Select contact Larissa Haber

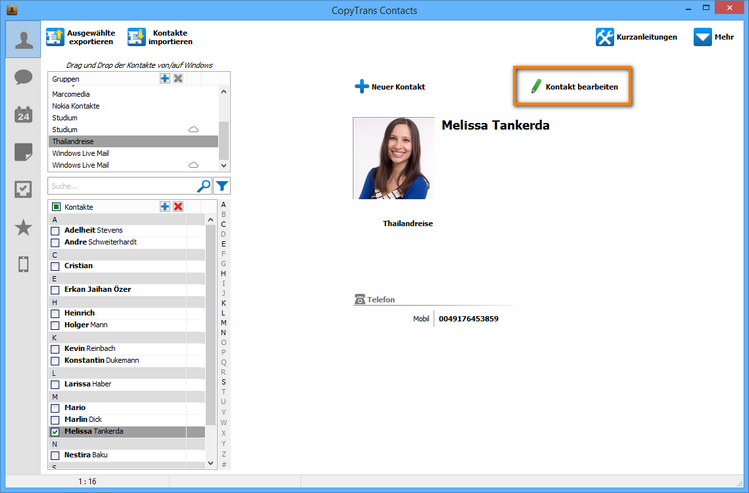coord(127,384)
